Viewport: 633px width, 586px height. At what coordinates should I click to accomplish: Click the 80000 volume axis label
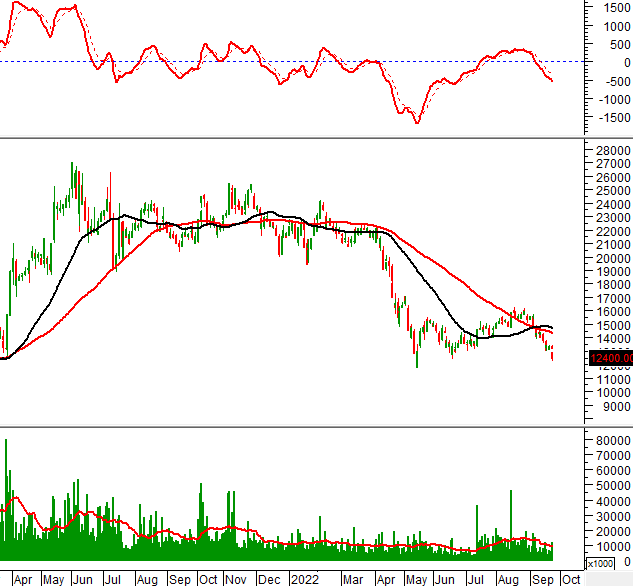click(610, 440)
